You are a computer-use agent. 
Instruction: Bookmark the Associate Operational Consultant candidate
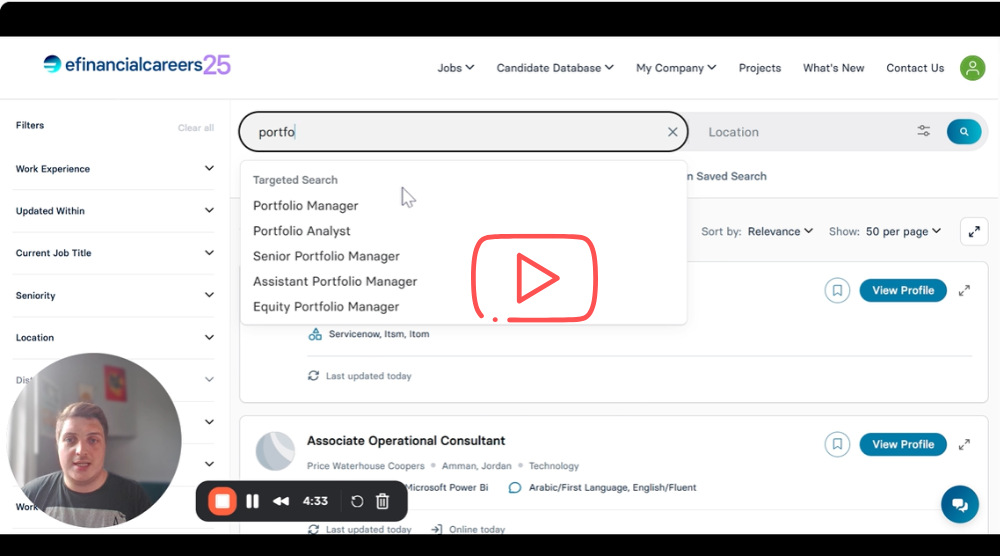(x=837, y=444)
